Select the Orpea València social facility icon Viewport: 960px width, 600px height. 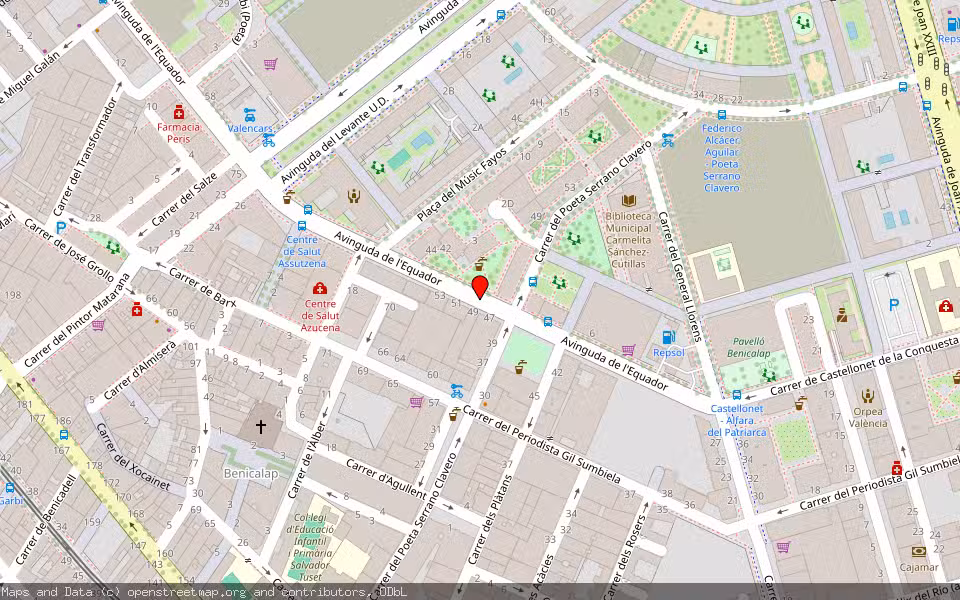tap(868, 396)
